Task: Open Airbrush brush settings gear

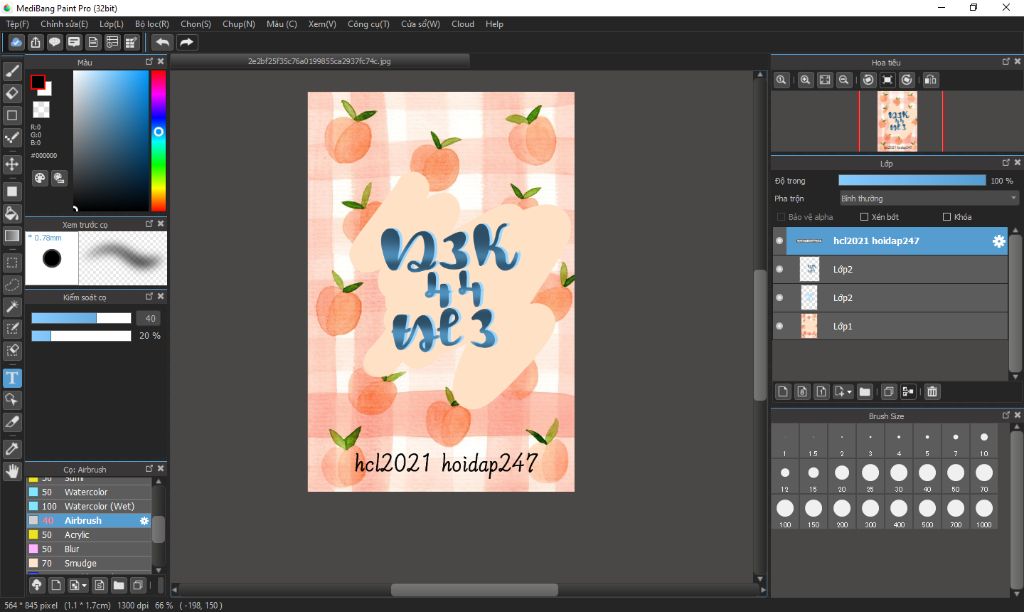Action: tap(144, 521)
